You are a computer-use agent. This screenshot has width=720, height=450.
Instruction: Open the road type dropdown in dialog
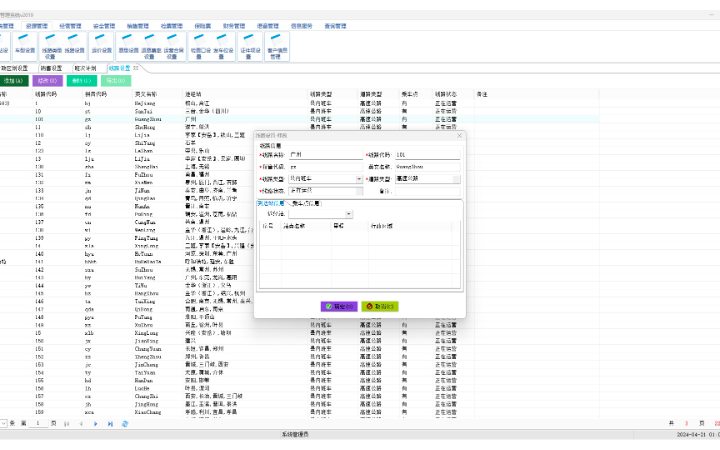(x=456, y=179)
